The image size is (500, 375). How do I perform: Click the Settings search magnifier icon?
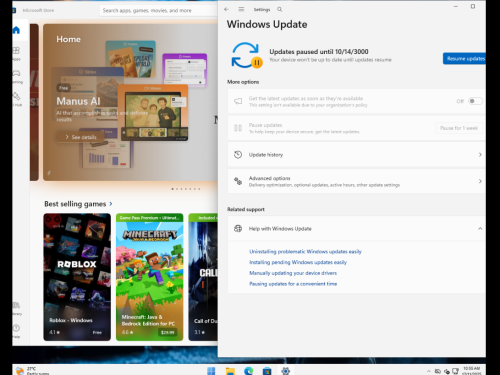(x=280, y=9)
